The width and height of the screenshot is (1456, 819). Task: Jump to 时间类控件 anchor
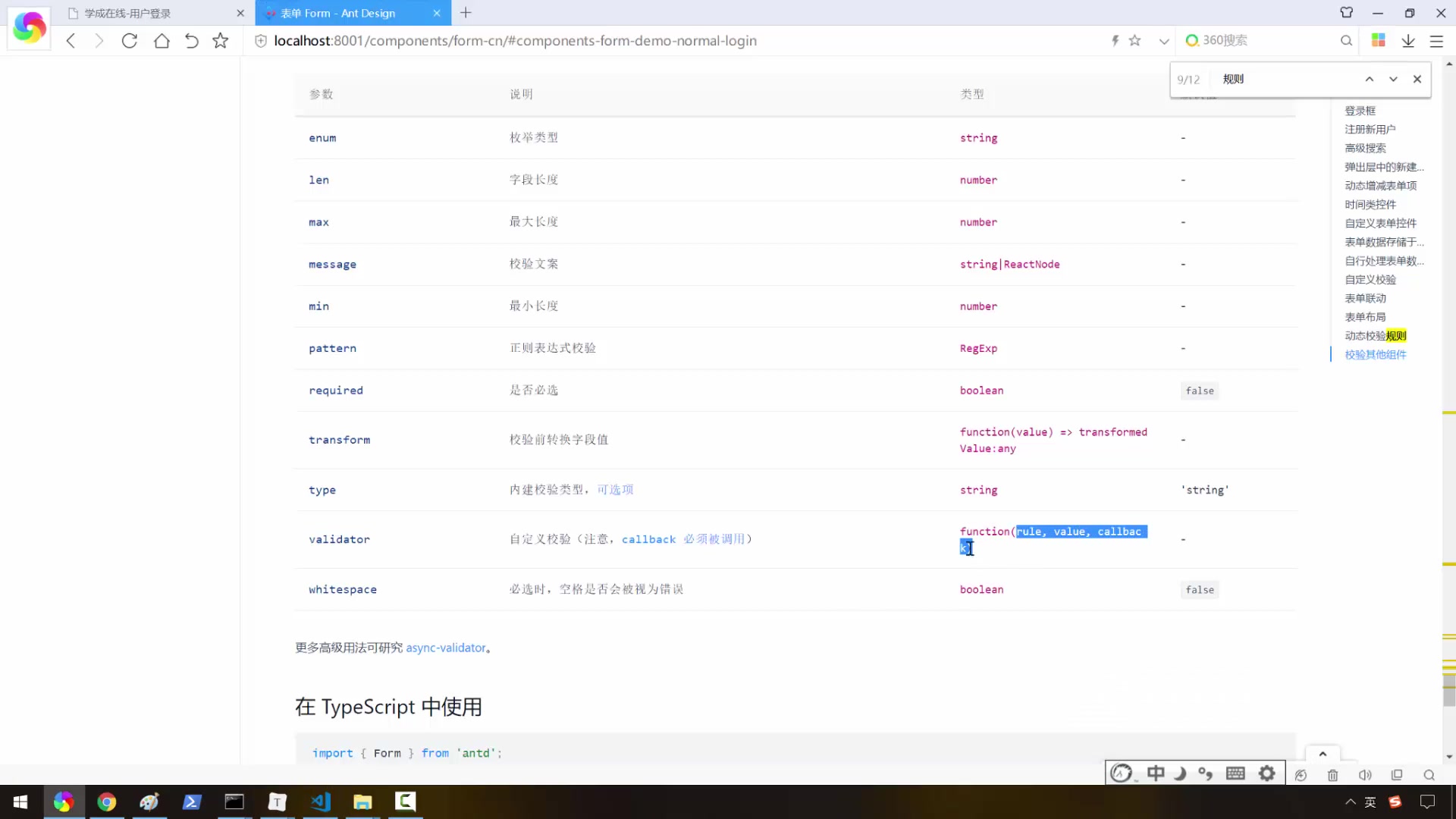pyautogui.click(x=1370, y=205)
